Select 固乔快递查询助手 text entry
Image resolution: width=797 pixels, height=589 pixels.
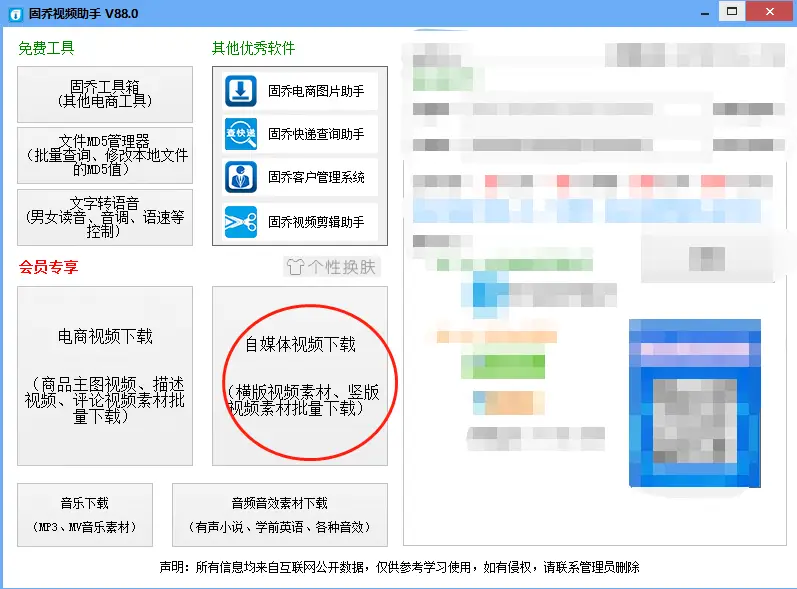[316, 134]
